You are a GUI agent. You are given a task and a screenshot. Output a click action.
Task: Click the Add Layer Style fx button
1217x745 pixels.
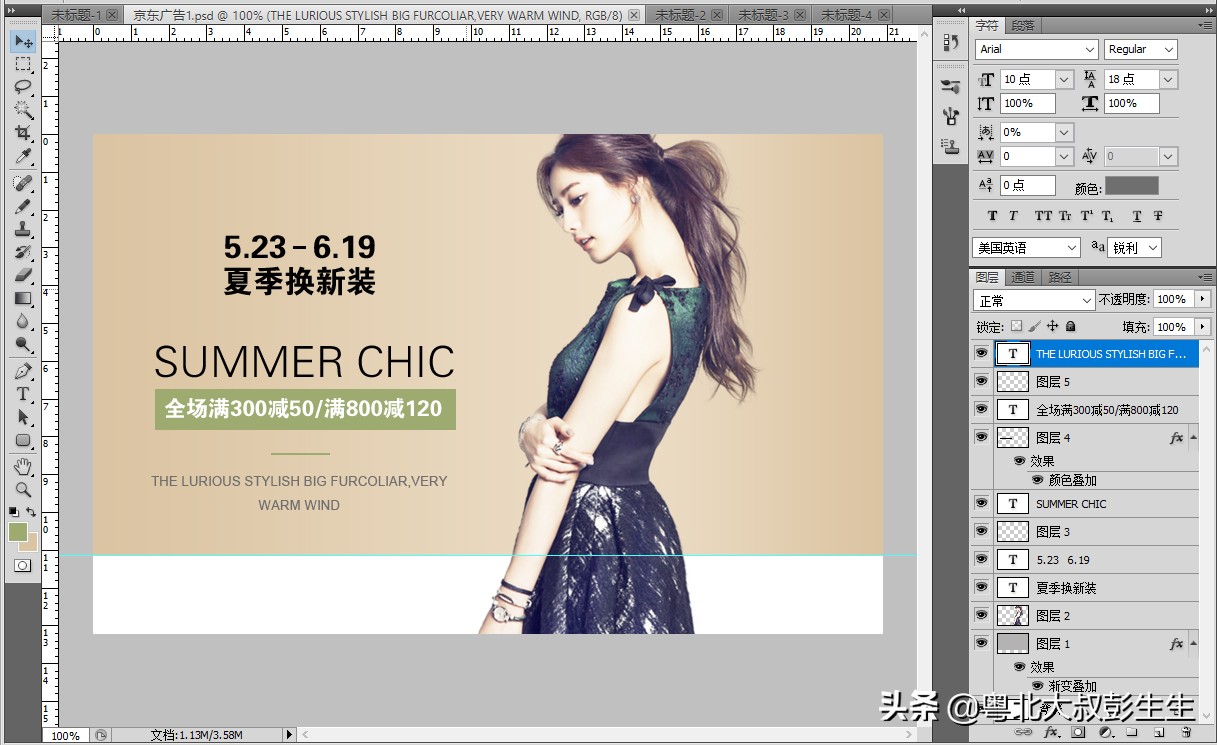click(x=1052, y=731)
